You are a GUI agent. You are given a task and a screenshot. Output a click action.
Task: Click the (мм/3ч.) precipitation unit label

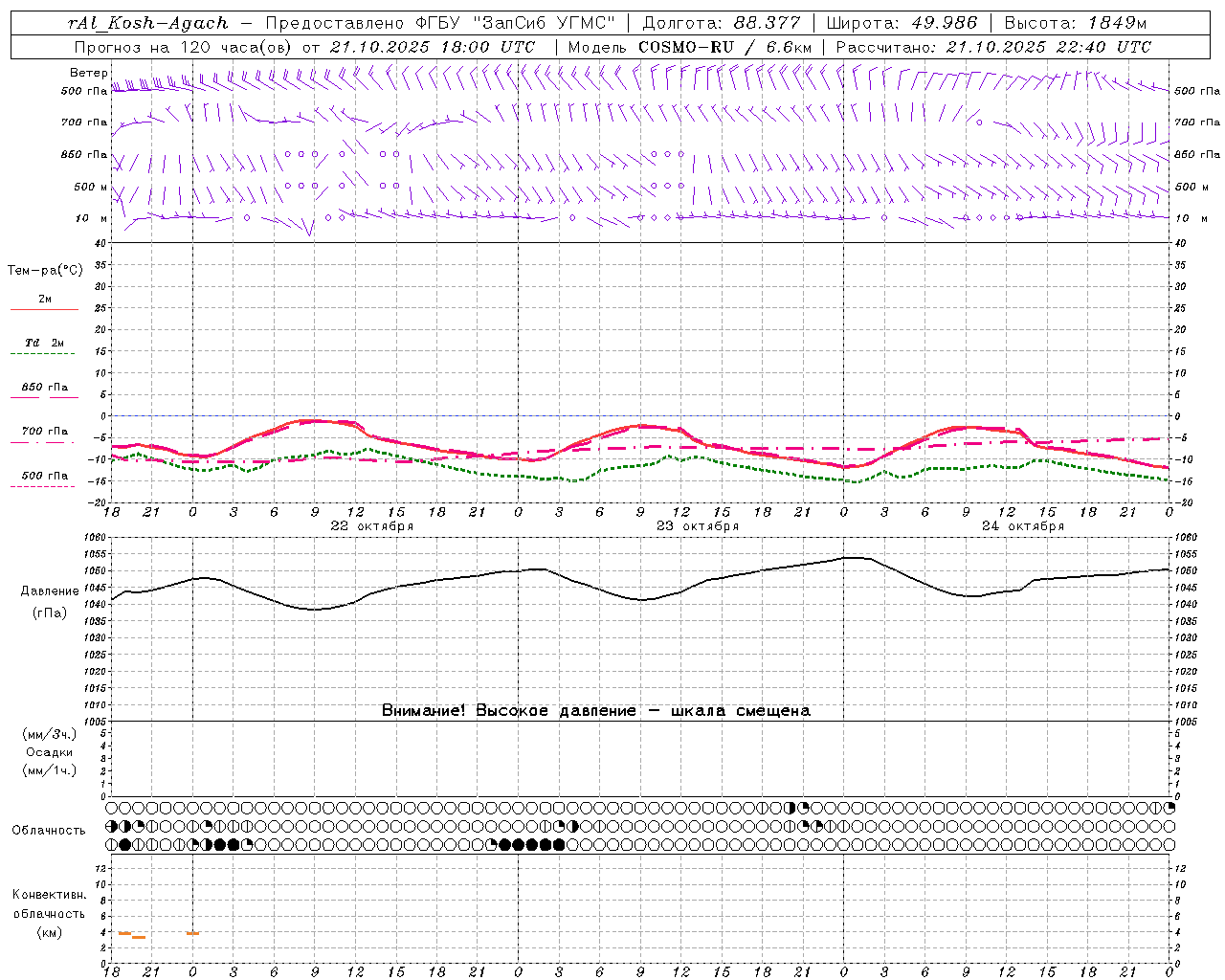click(50, 734)
